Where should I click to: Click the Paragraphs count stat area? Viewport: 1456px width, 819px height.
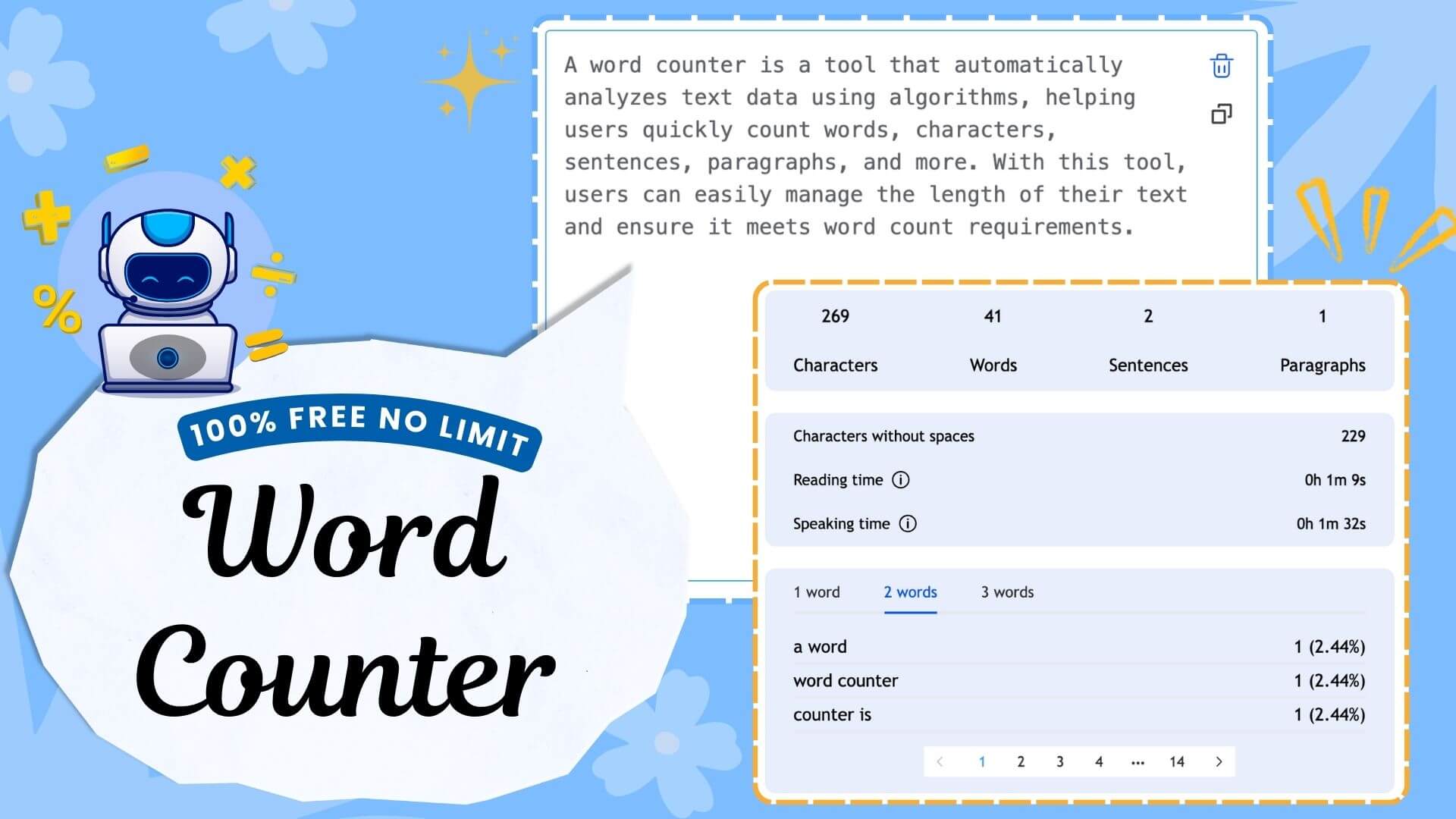pos(1320,340)
